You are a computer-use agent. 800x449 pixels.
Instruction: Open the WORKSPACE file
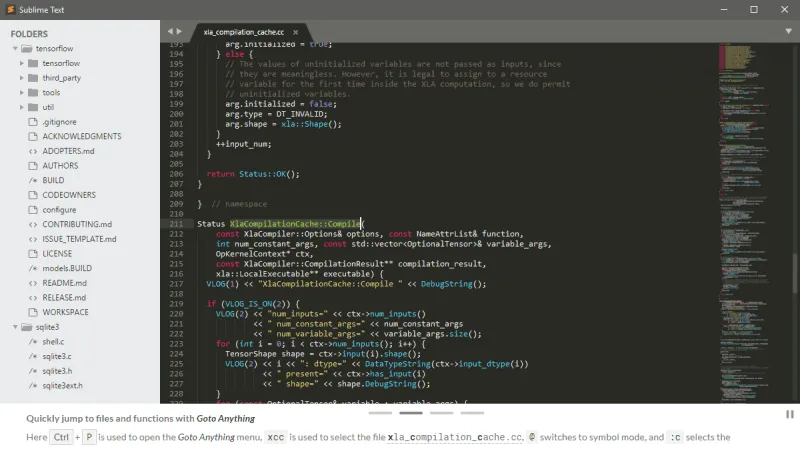pyautogui.click(x=65, y=312)
